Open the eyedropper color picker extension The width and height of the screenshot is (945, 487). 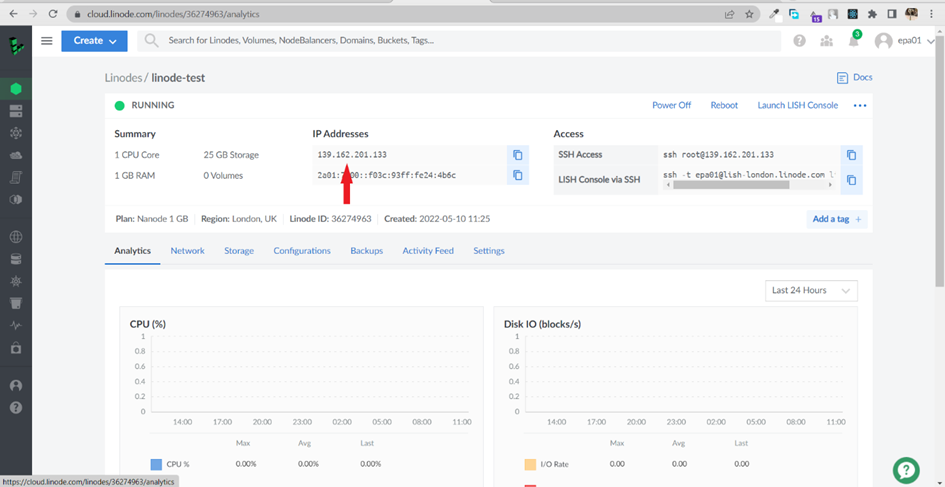pyautogui.click(x=774, y=13)
